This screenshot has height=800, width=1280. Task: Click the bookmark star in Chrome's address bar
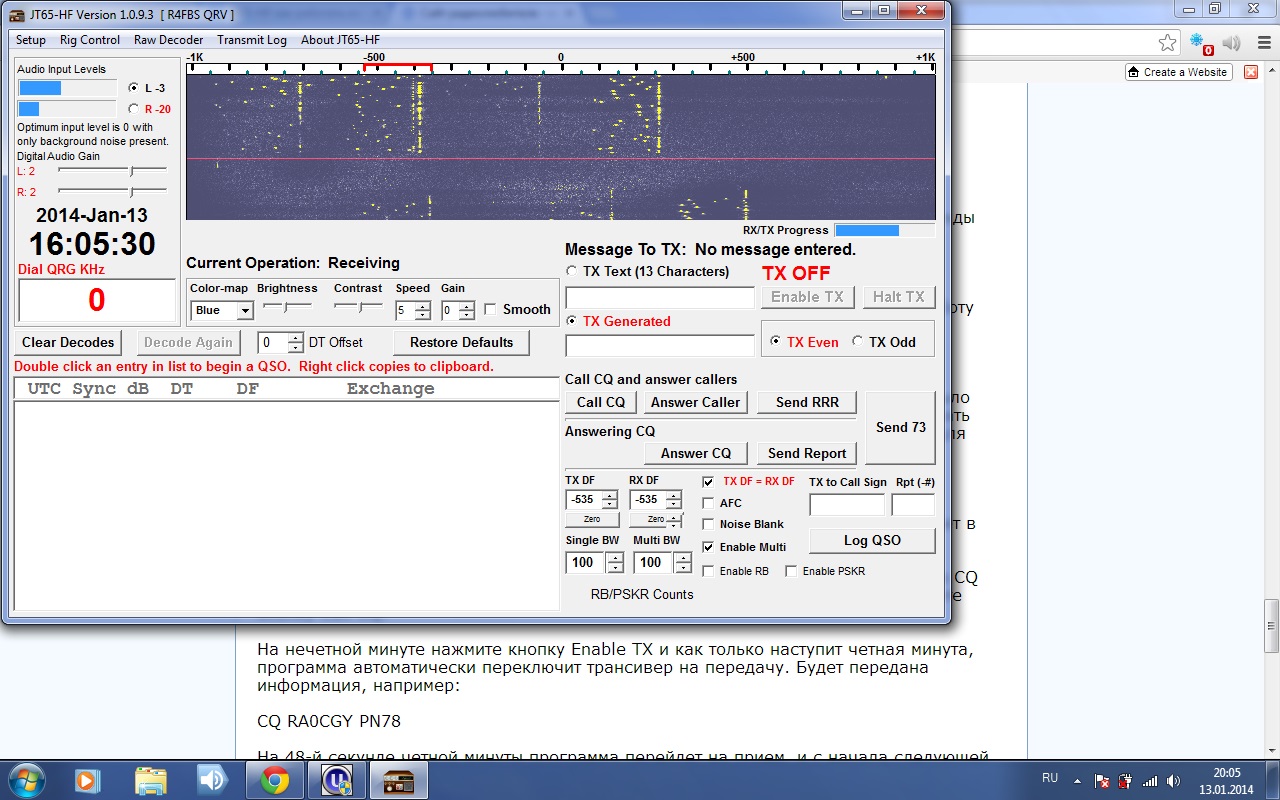pyautogui.click(x=1167, y=43)
